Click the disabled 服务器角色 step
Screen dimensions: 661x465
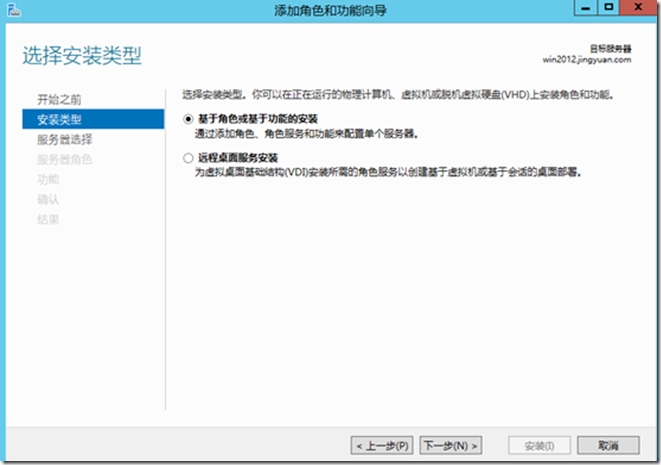[64, 159]
